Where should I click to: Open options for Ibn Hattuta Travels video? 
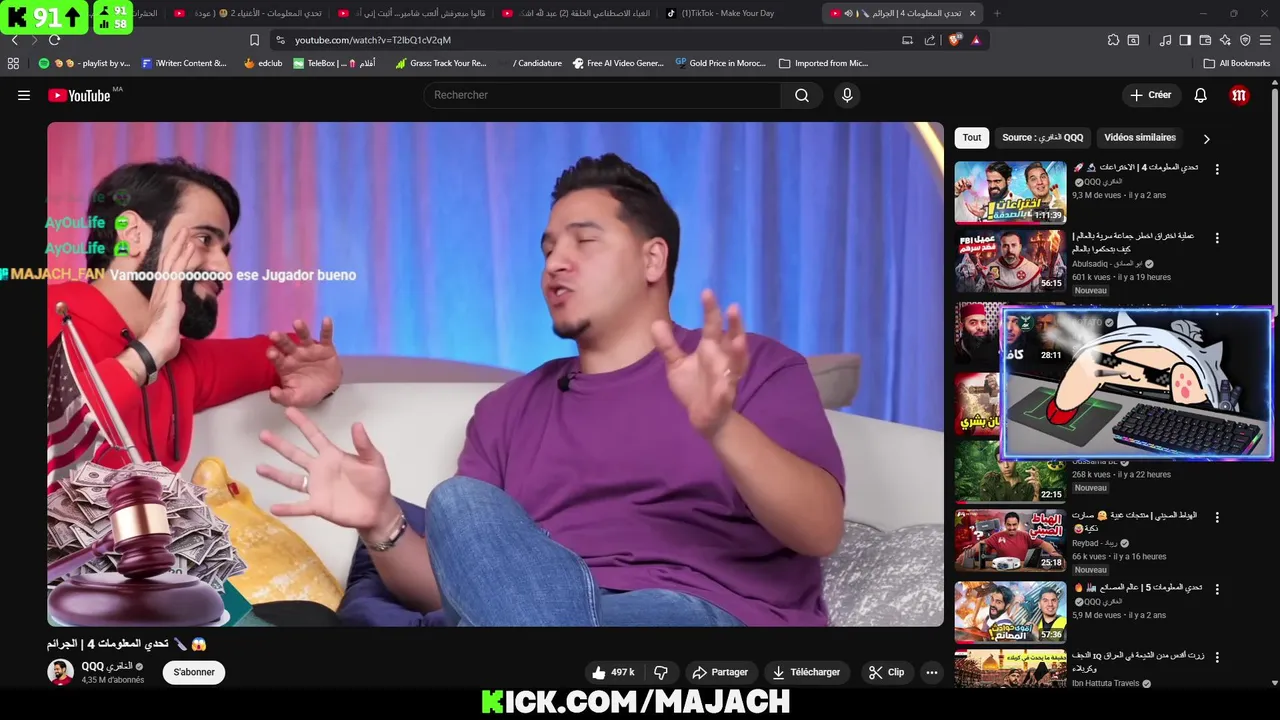click(1217, 657)
